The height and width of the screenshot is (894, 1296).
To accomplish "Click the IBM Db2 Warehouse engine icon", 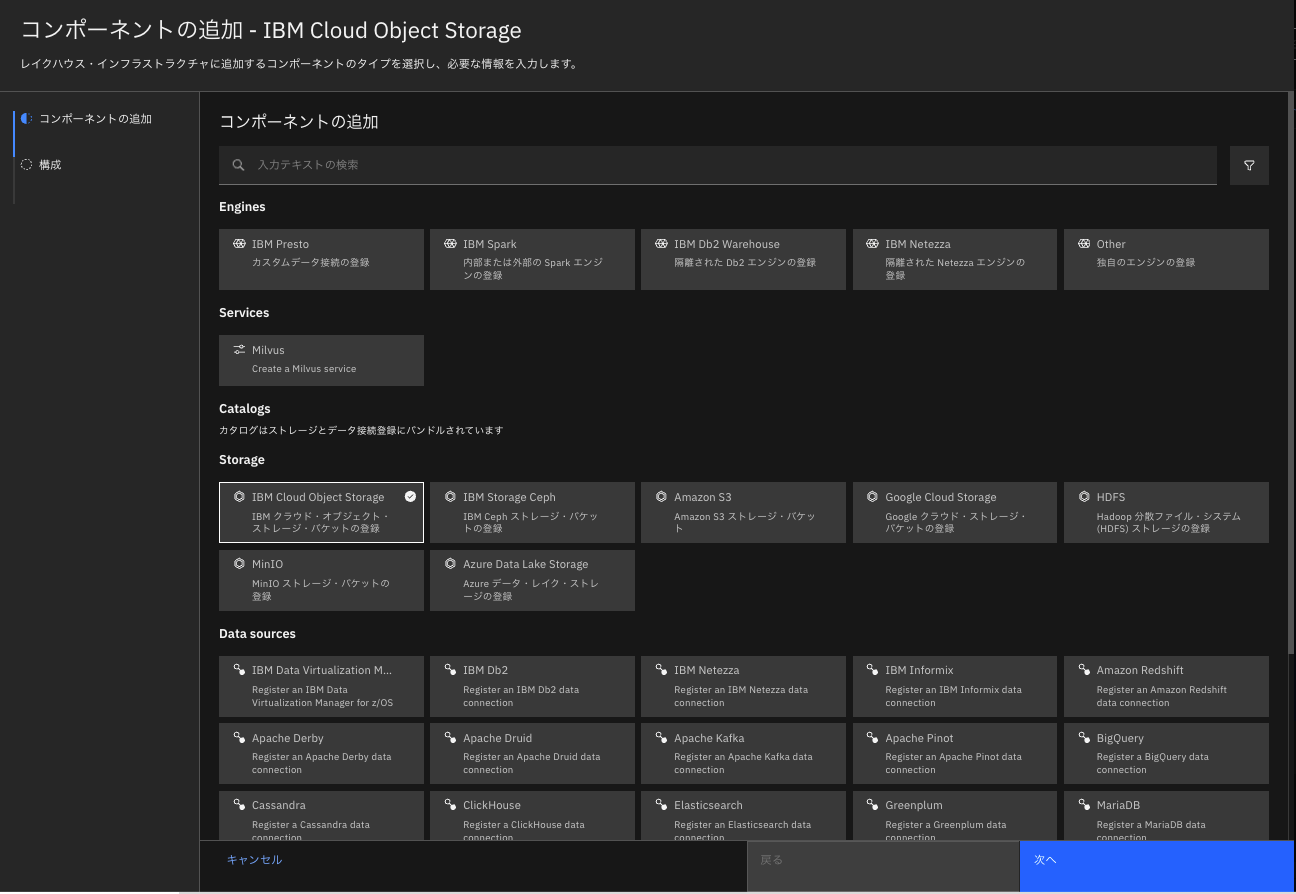I will coord(661,244).
